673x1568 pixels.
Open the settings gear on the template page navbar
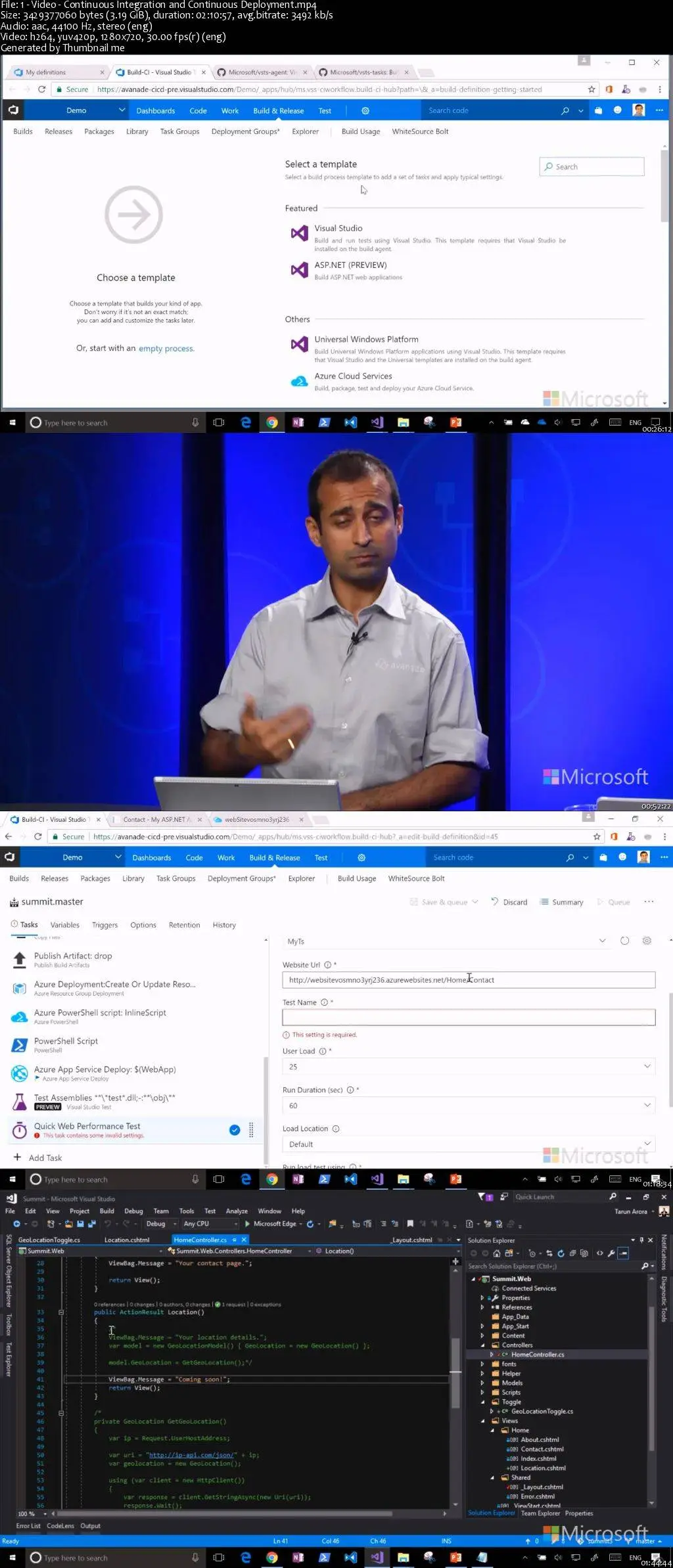tap(365, 111)
